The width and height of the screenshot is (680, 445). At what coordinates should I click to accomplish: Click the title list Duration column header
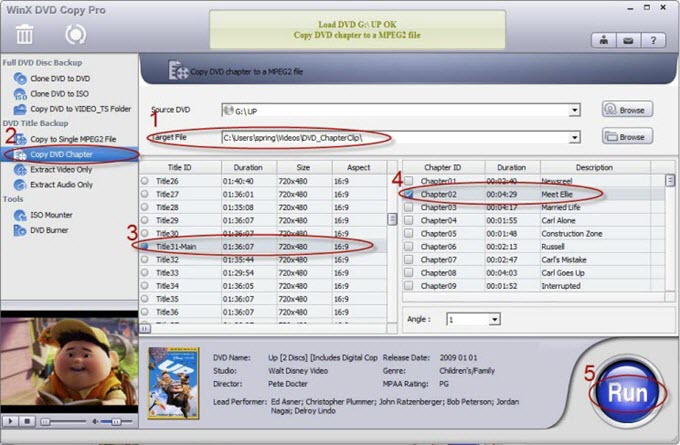pyautogui.click(x=248, y=167)
